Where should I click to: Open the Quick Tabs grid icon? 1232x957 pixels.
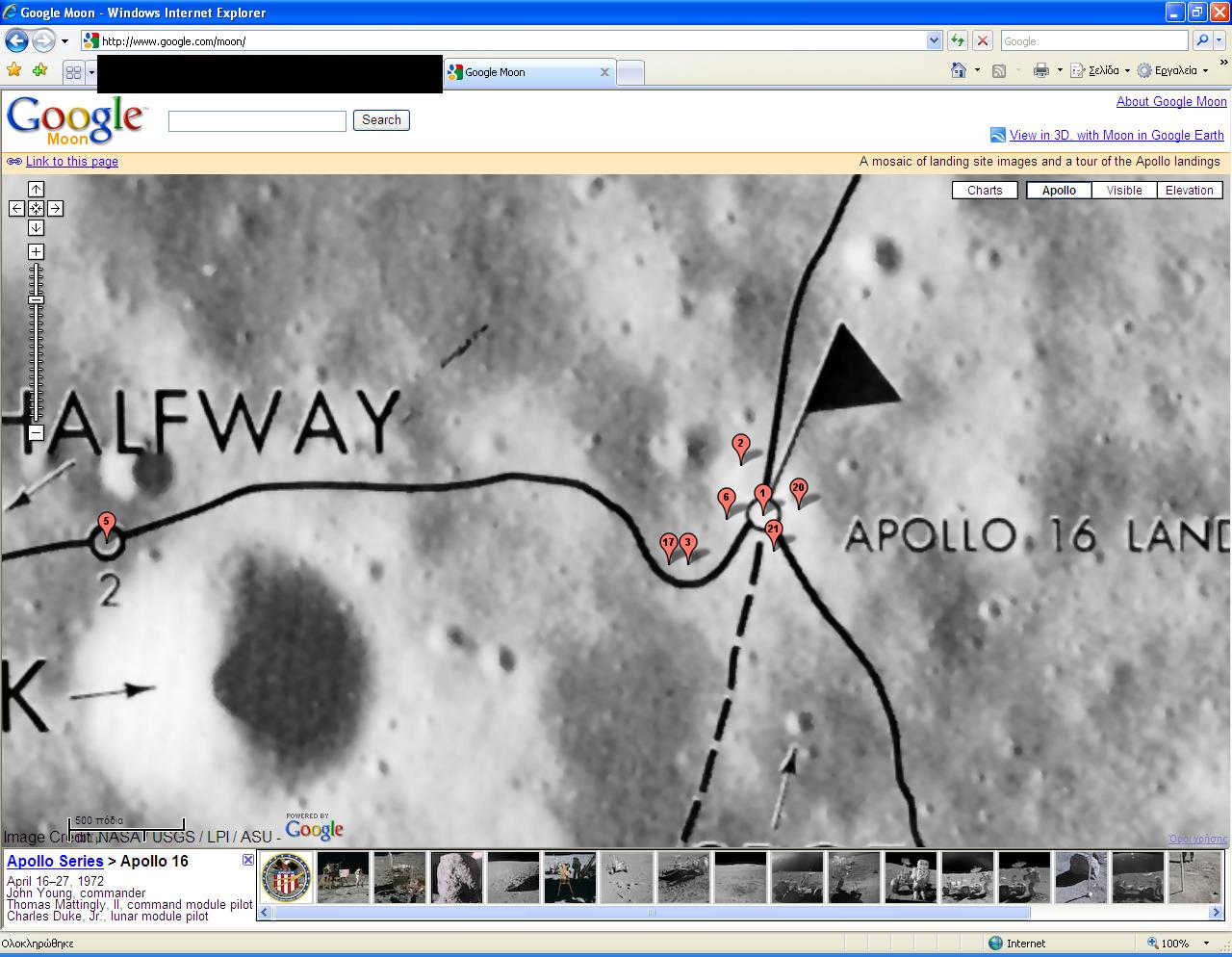click(x=73, y=72)
